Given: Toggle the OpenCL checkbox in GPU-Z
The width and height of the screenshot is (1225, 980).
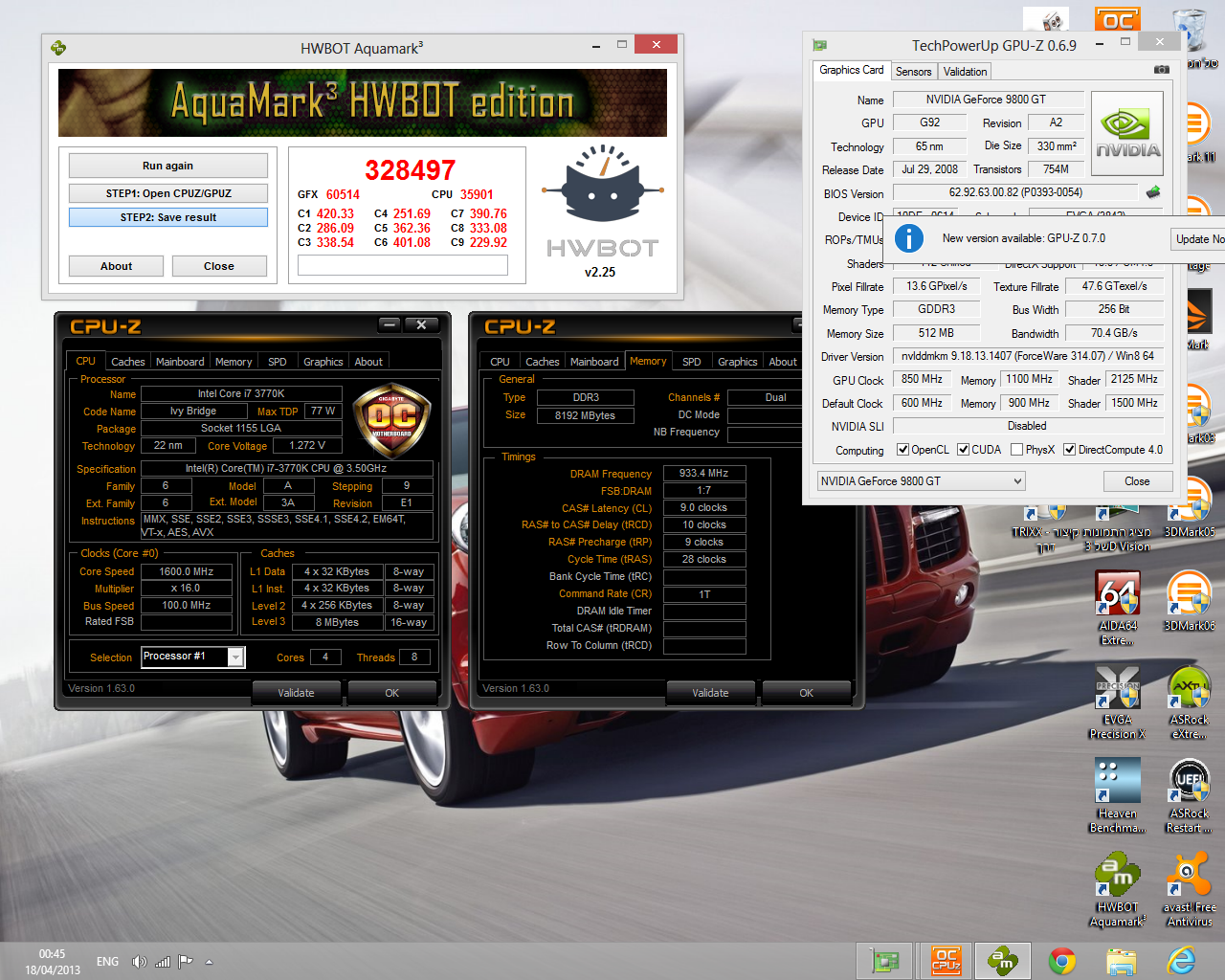Looking at the screenshot, I should pos(902,450).
